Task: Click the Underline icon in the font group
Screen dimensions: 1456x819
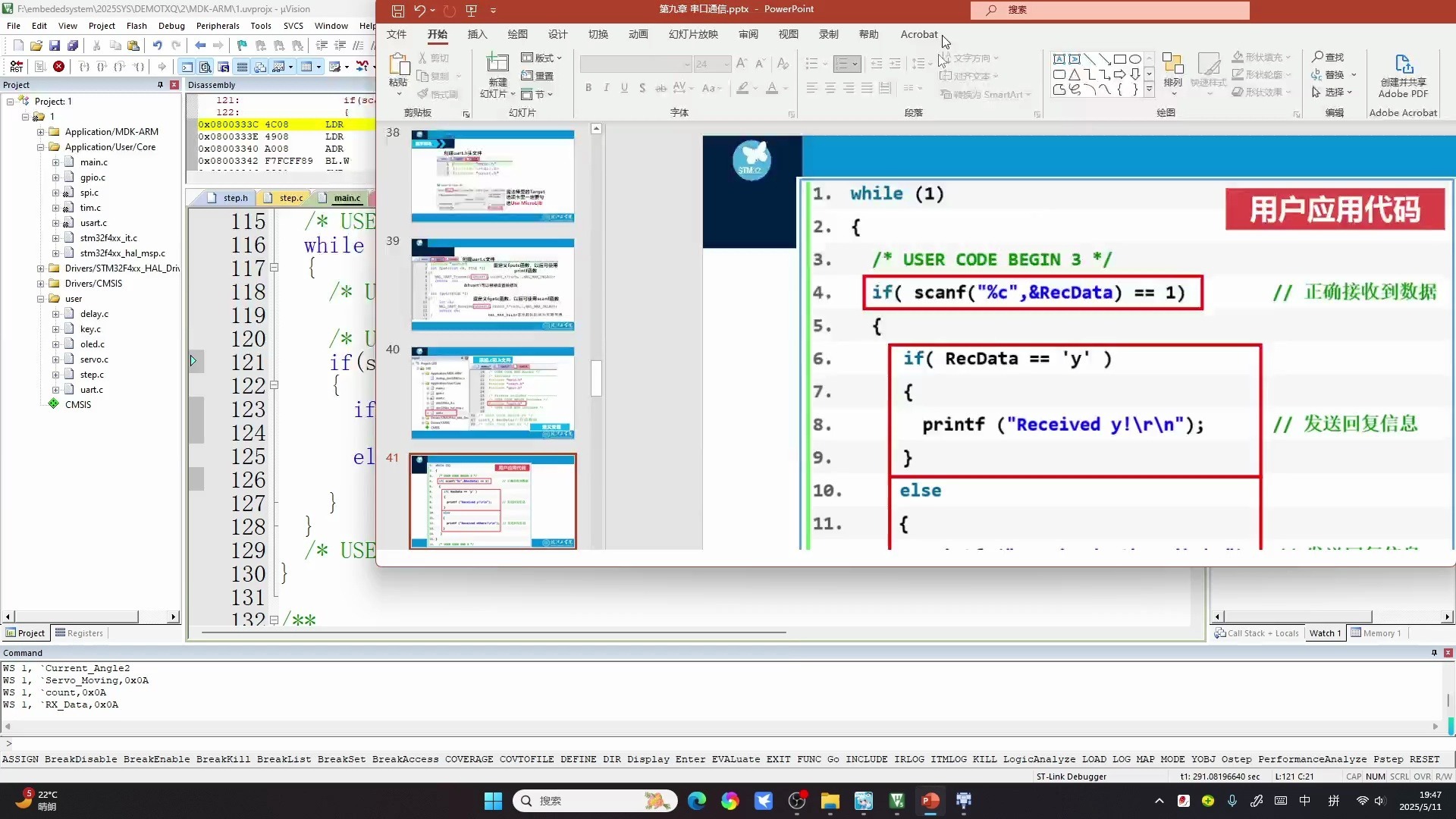Action: coord(624,88)
